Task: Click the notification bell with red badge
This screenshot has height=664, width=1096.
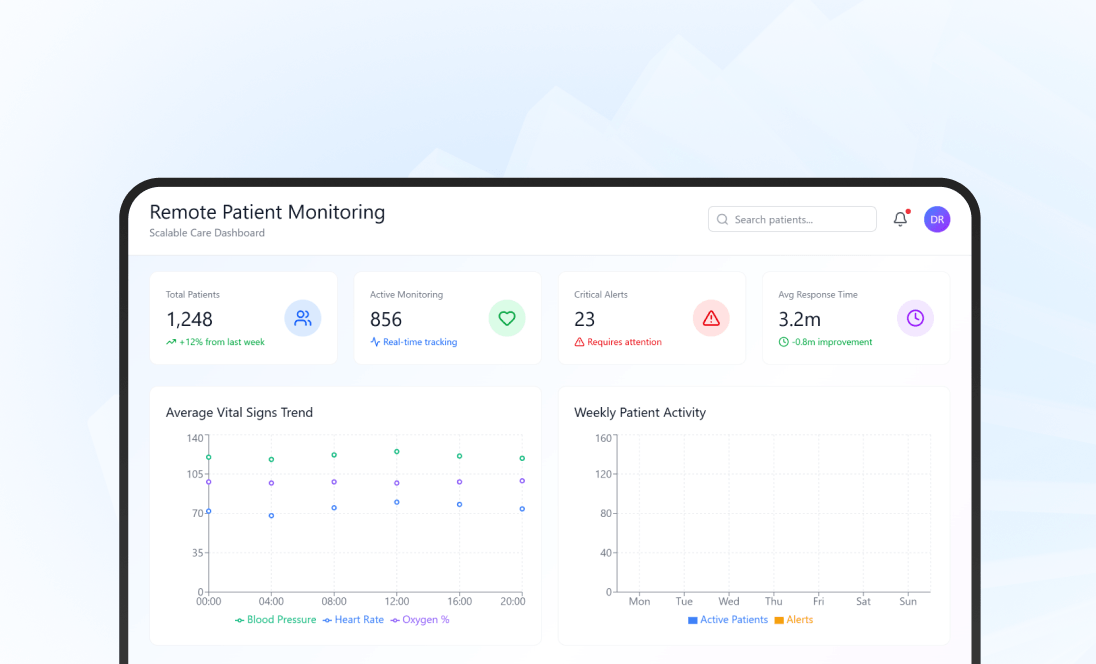Action: click(899, 219)
